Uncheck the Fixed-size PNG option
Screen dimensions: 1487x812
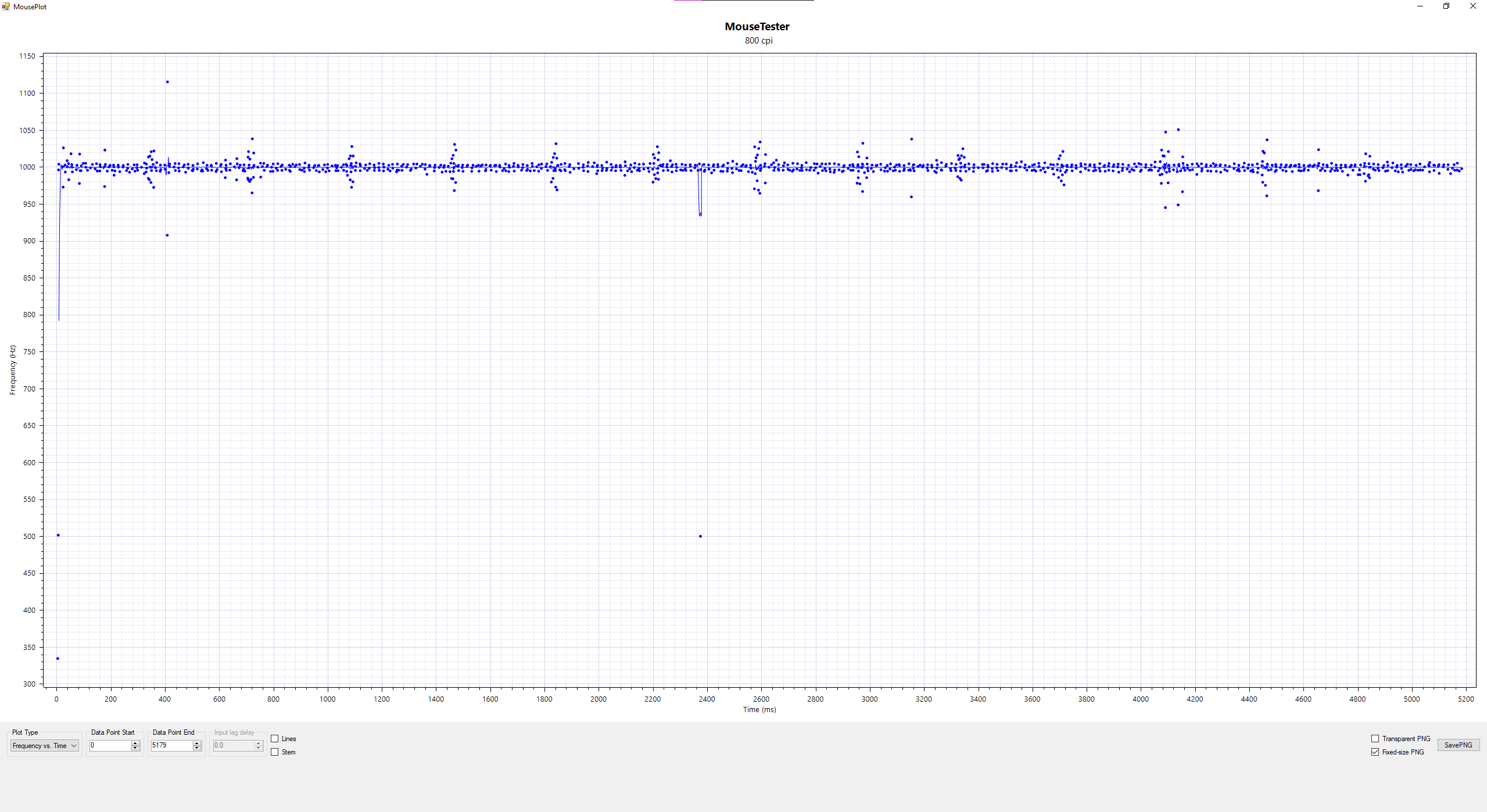click(1375, 752)
